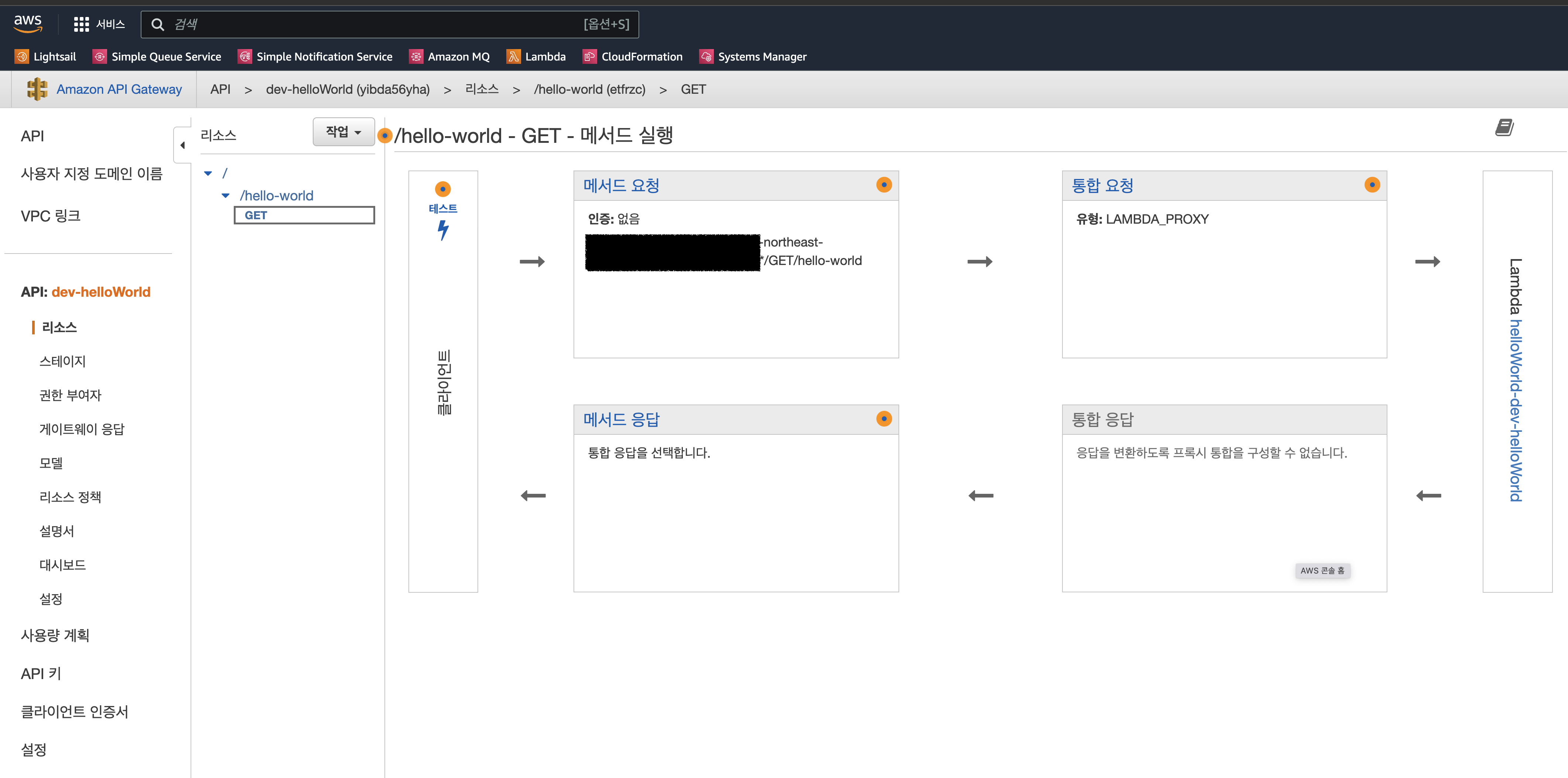Collapse the root / resource tree node
This screenshot has width=1568, height=778.
pyautogui.click(x=208, y=173)
